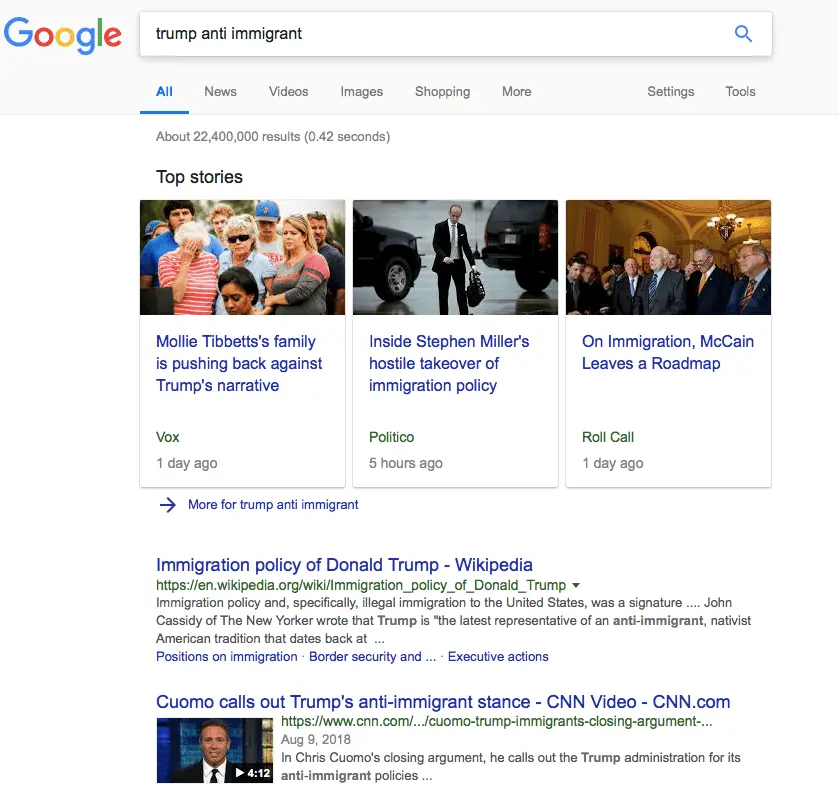Viewport: 839px width, 808px height.
Task: Switch to the News tab
Action: coord(220,91)
